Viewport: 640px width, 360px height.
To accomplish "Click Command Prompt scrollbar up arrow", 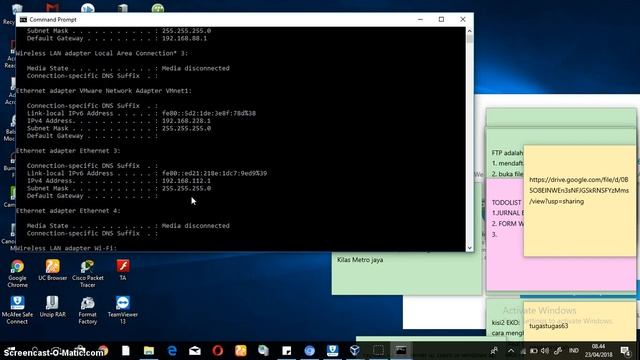I will [469, 31].
